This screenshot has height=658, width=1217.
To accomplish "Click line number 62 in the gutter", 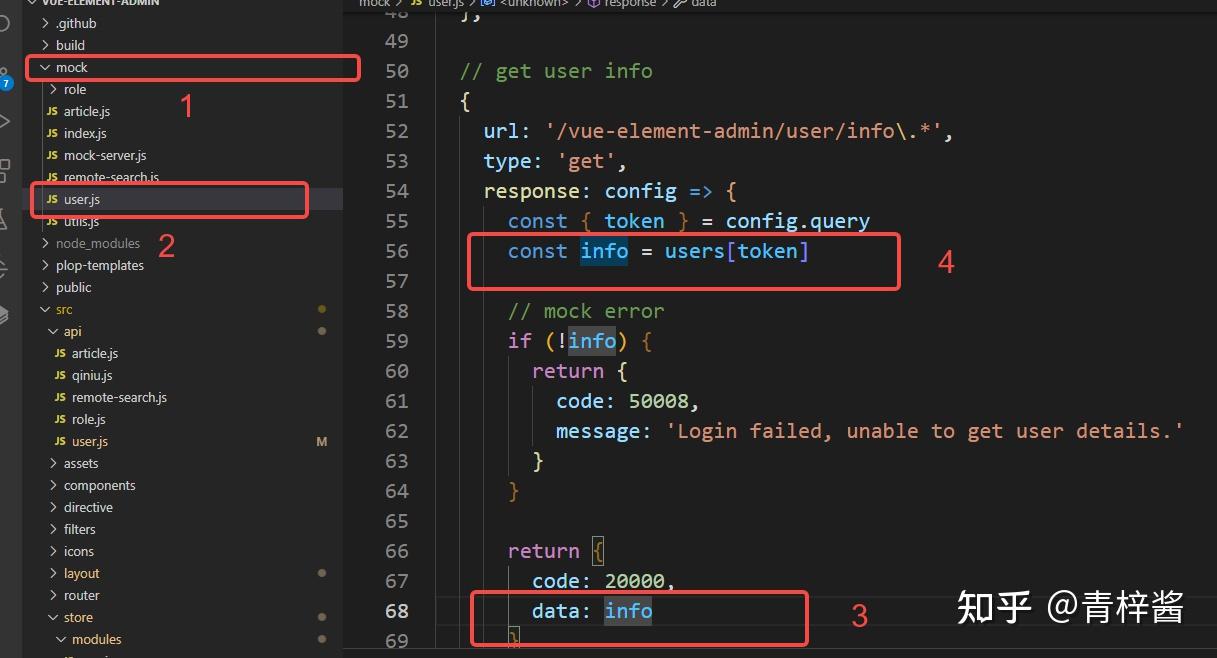I will point(397,431).
